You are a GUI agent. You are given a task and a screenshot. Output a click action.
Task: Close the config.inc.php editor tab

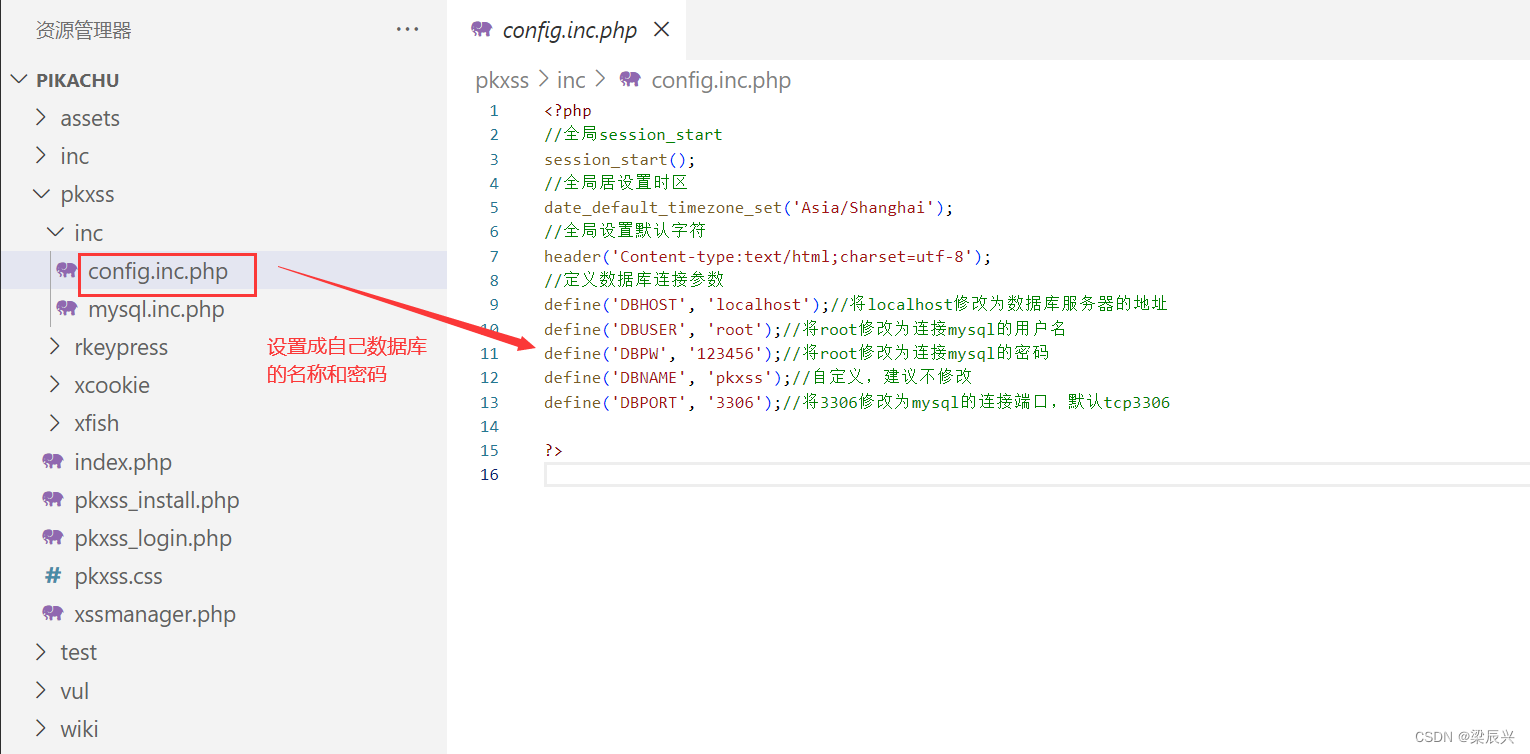click(x=661, y=30)
